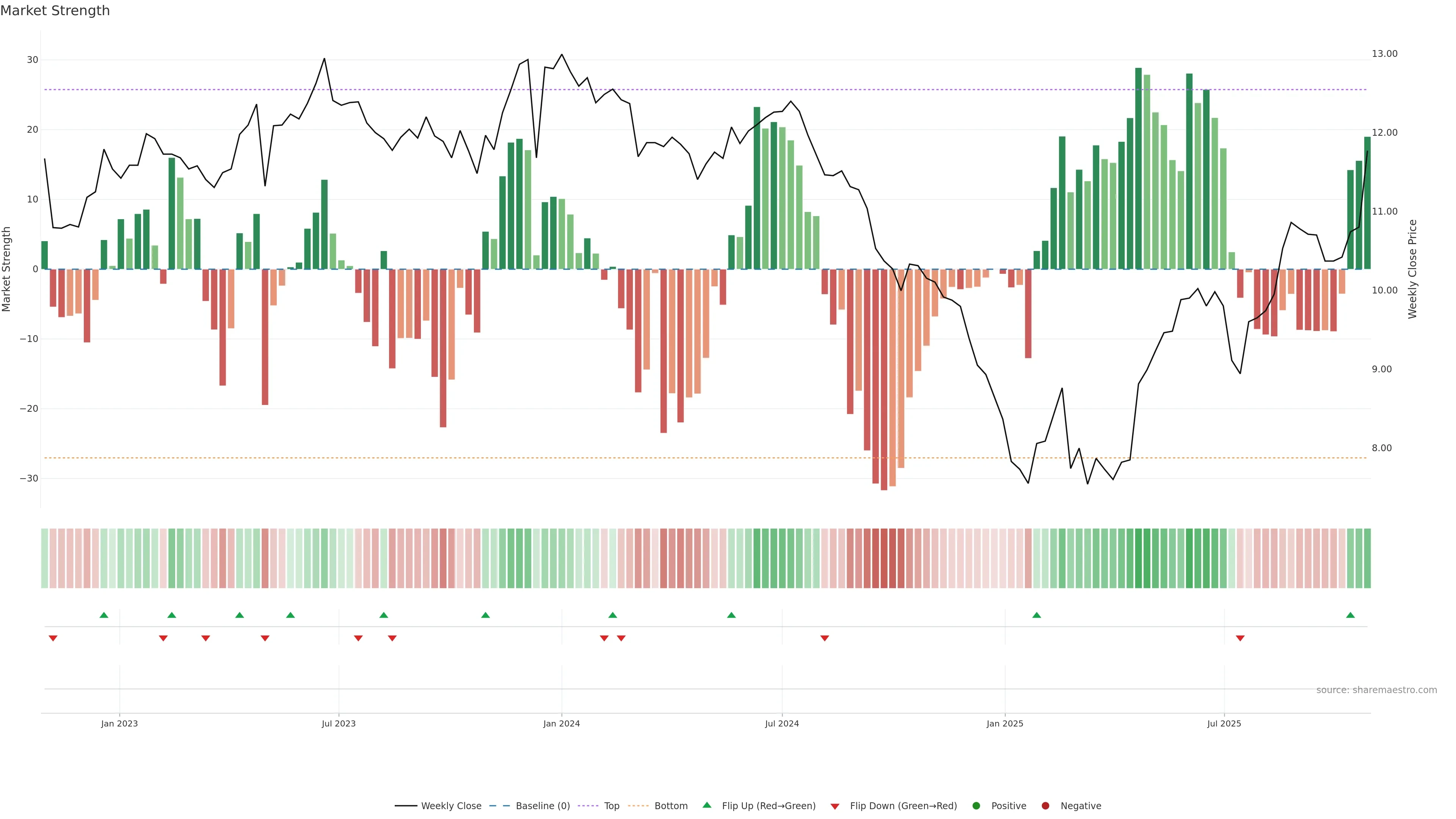Viewport: 1456px width, 819px height.
Task: Click the source: sharemaestro.com text
Action: [x=1376, y=690]
